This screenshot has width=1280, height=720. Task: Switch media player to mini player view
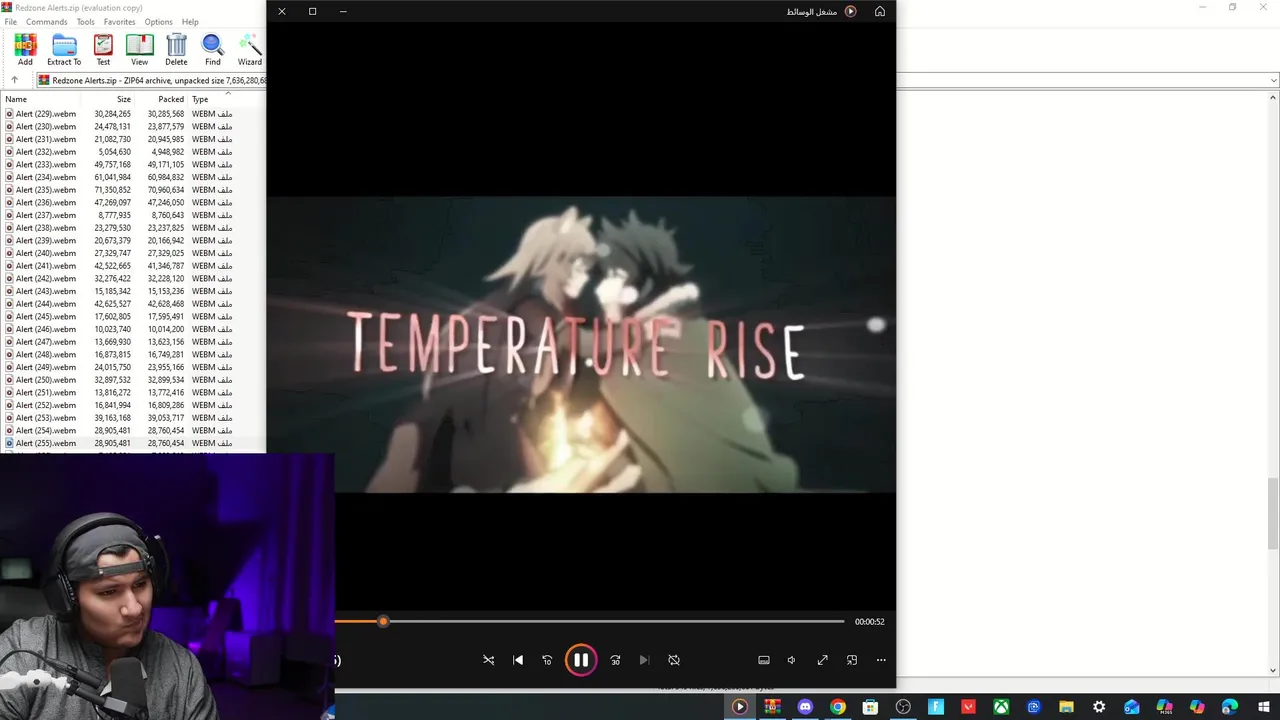point(852,660)
